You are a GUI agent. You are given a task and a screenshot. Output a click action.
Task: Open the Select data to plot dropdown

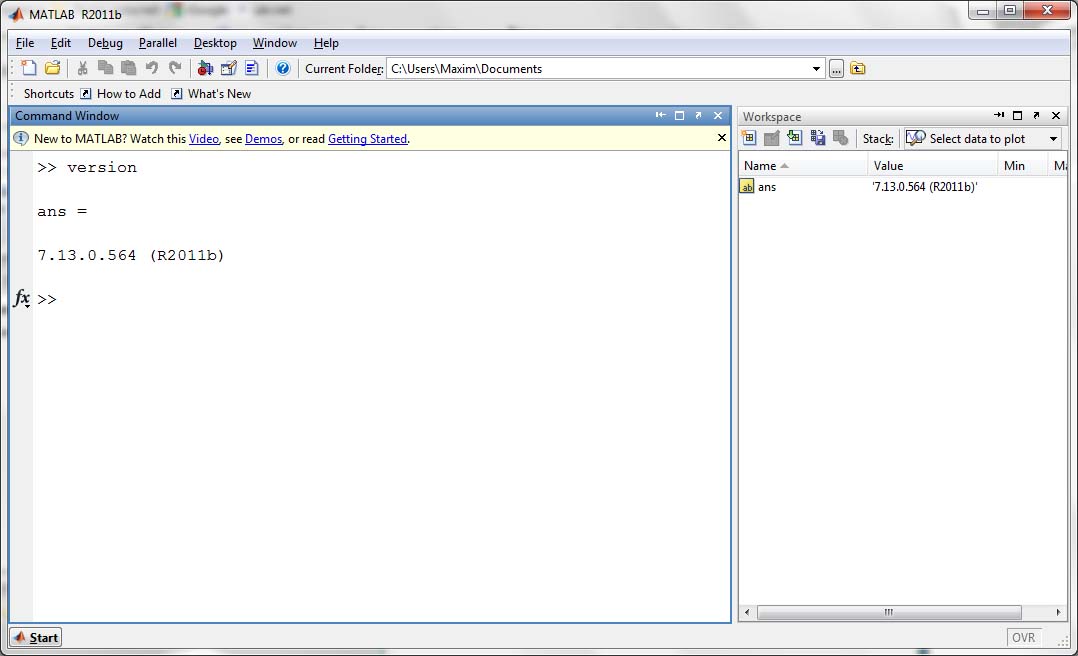[x=1053, y=139]
